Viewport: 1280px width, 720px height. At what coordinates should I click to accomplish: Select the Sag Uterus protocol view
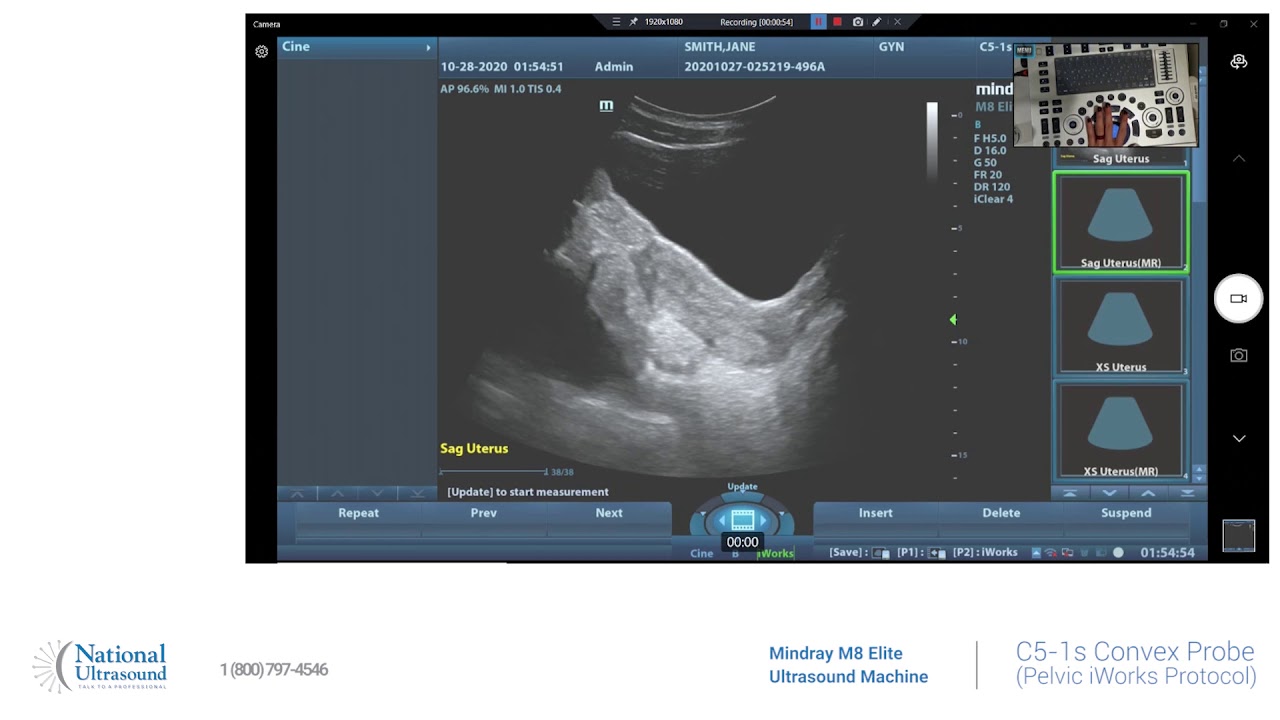pos(1120,158)
